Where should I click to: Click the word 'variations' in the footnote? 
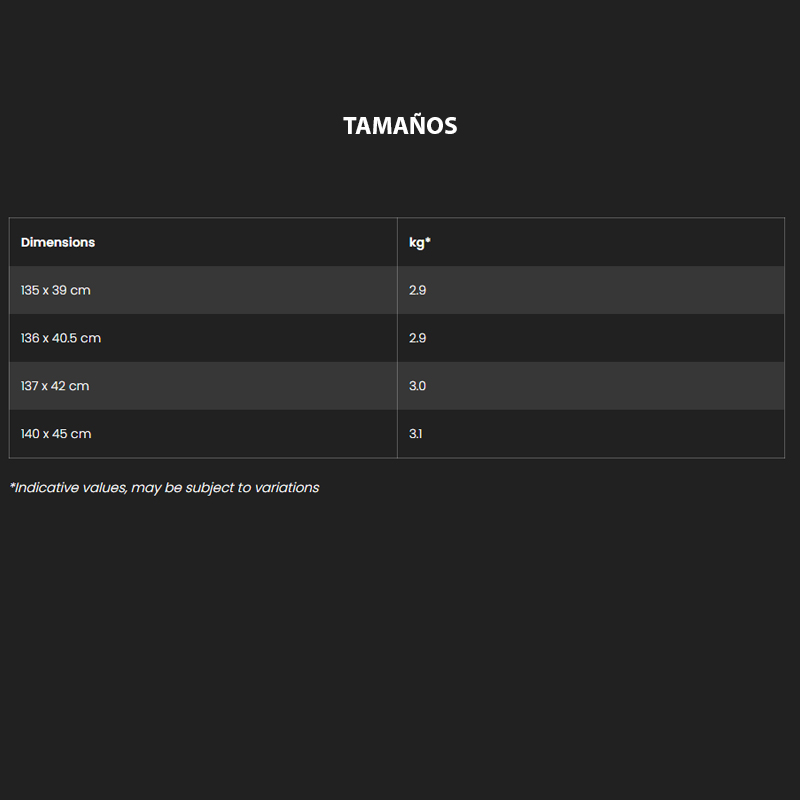[x=287, y=487]
